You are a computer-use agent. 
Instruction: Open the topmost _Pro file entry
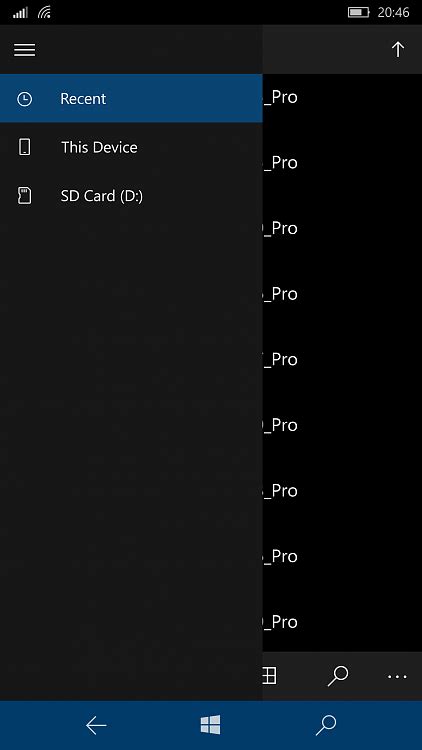(x=342, y=97)
